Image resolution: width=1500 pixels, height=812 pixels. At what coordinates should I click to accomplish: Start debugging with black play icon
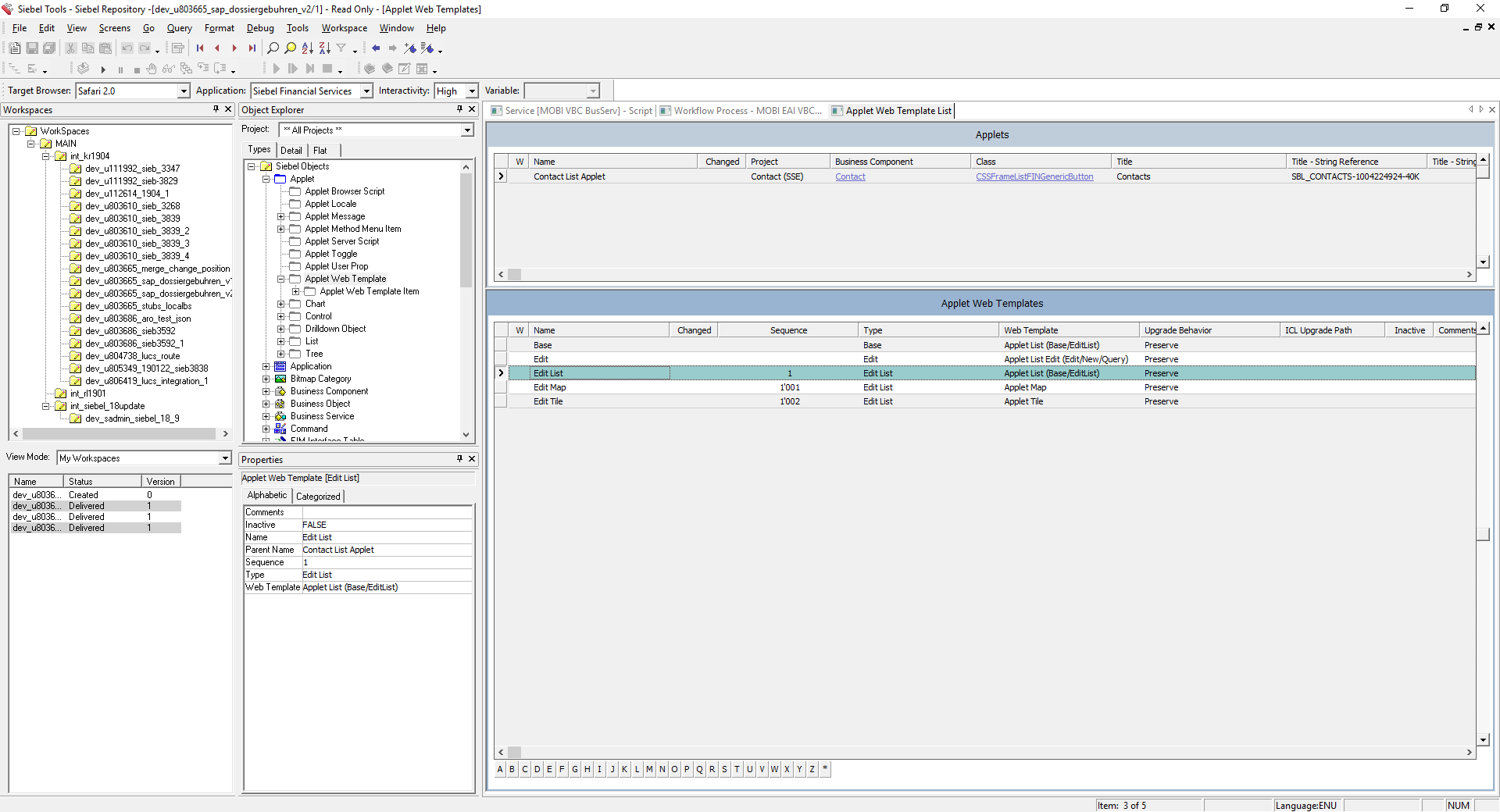[103, 69]
